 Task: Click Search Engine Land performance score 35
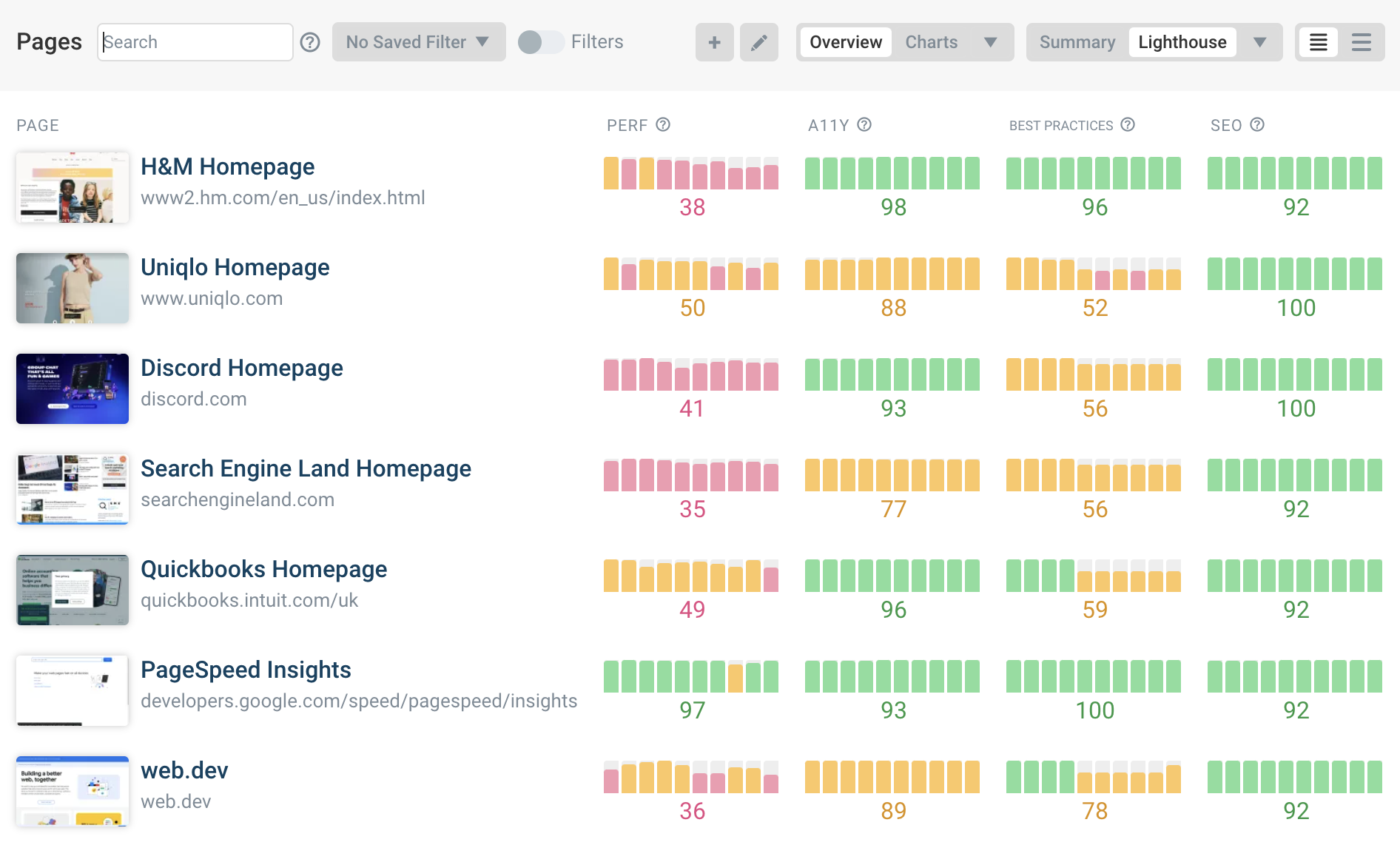click(693, 510)
